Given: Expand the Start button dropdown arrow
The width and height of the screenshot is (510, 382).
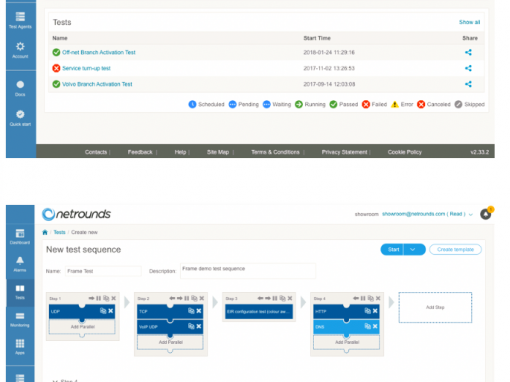Looking at the screenshot, I should pos(413,249).
